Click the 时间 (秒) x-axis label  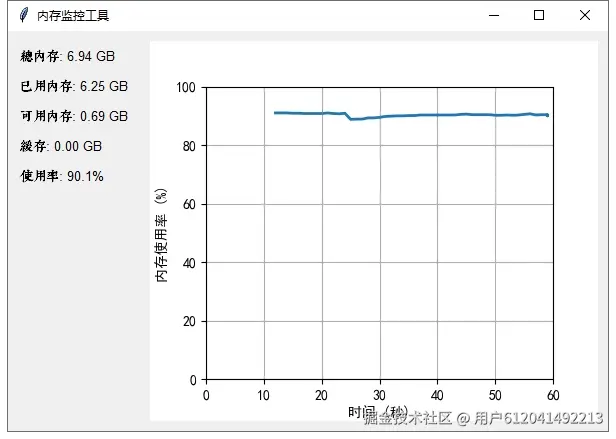[378, 412]
